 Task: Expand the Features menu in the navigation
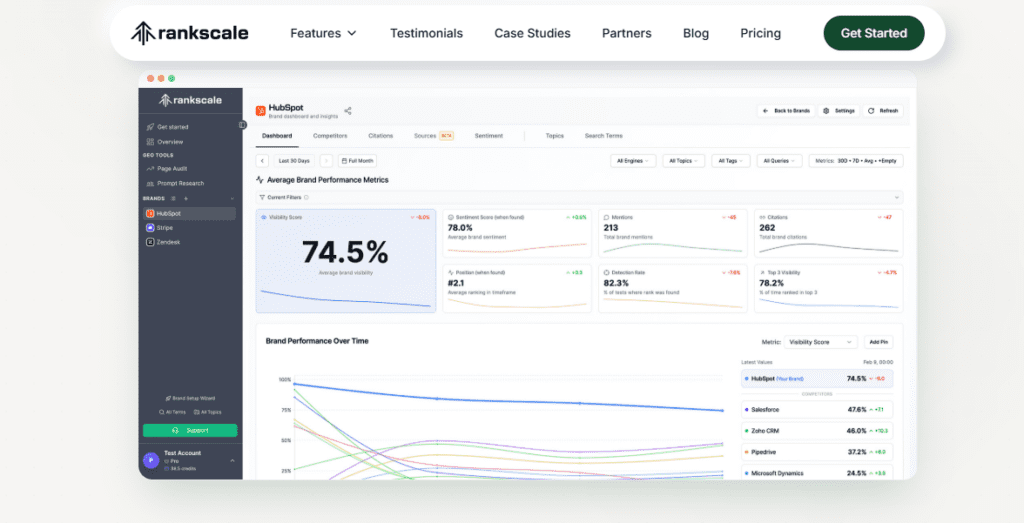(323, 33)
